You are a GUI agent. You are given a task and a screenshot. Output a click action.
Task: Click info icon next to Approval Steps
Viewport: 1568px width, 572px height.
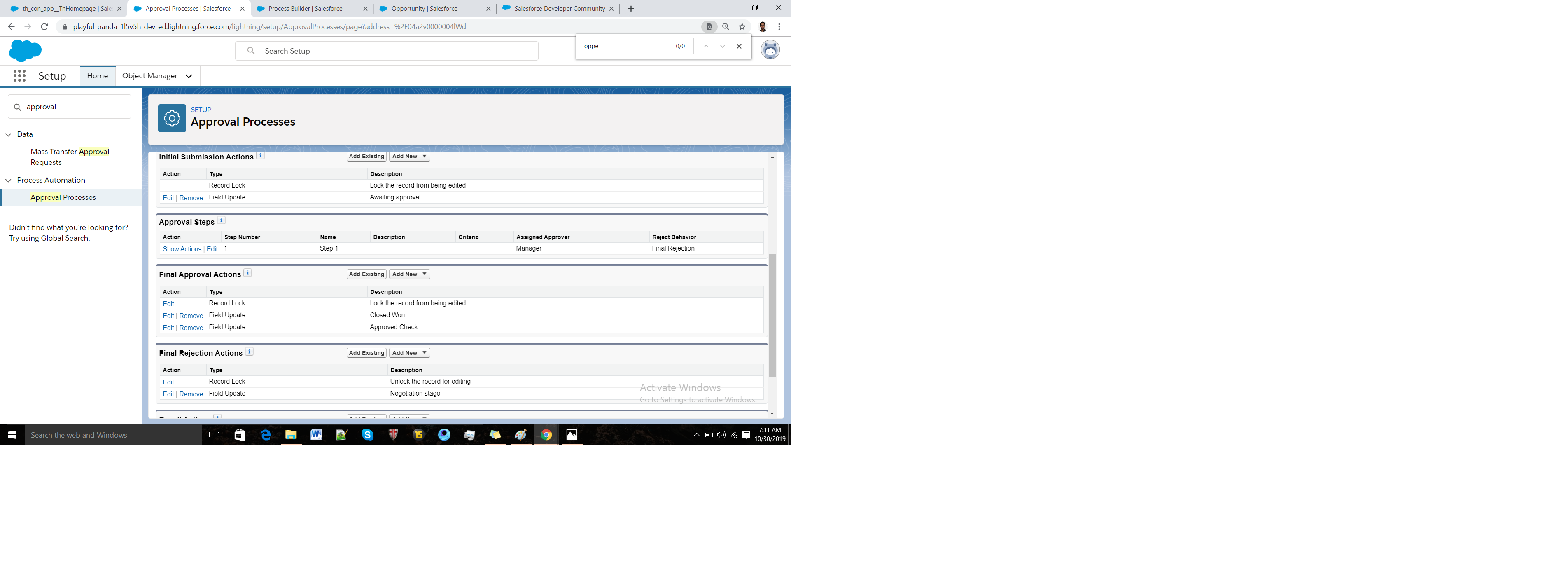point(222,220)
